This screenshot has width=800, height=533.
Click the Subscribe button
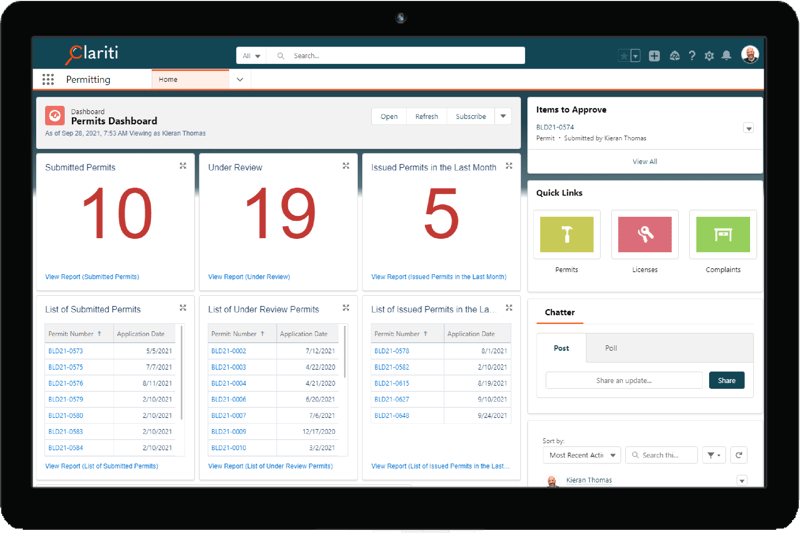470,116
